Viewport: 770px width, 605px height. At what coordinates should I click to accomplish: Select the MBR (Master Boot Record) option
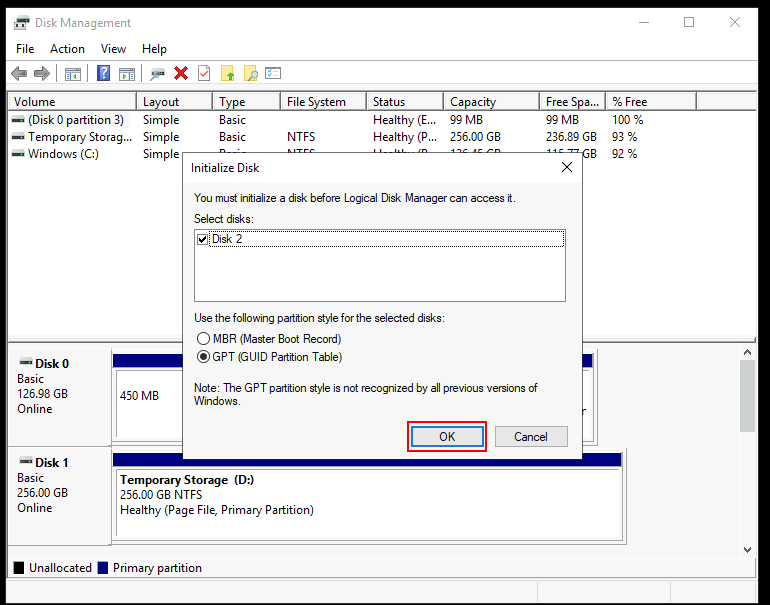[x=204, y=339]
